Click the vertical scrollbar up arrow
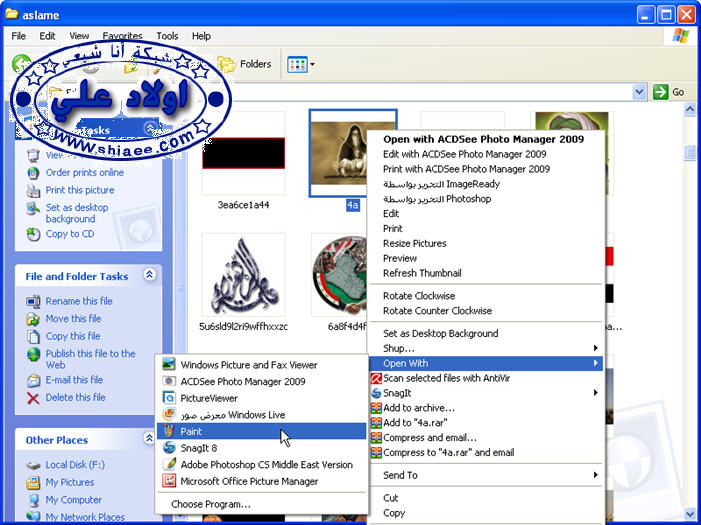Screen dimensions: 701x525 [x=690, y=110]
